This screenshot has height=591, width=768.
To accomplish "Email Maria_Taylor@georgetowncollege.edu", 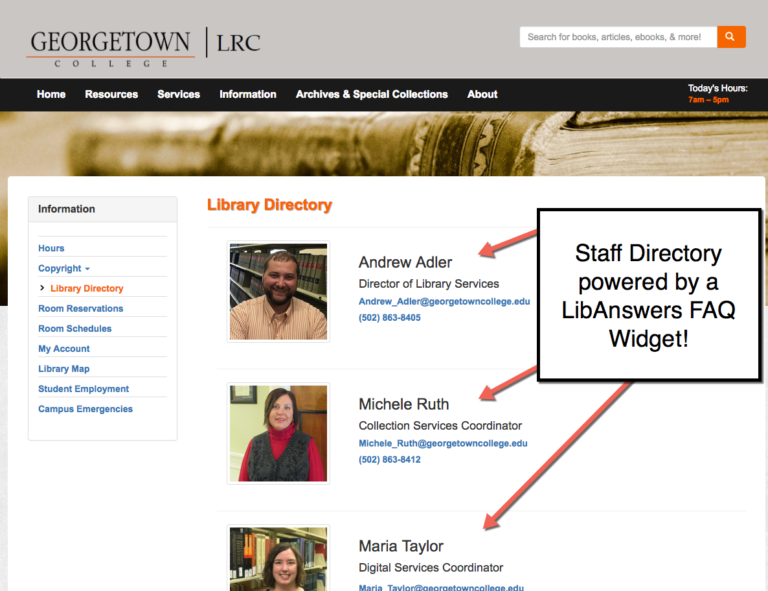I will pyautogui.click(x=441, y=587).
